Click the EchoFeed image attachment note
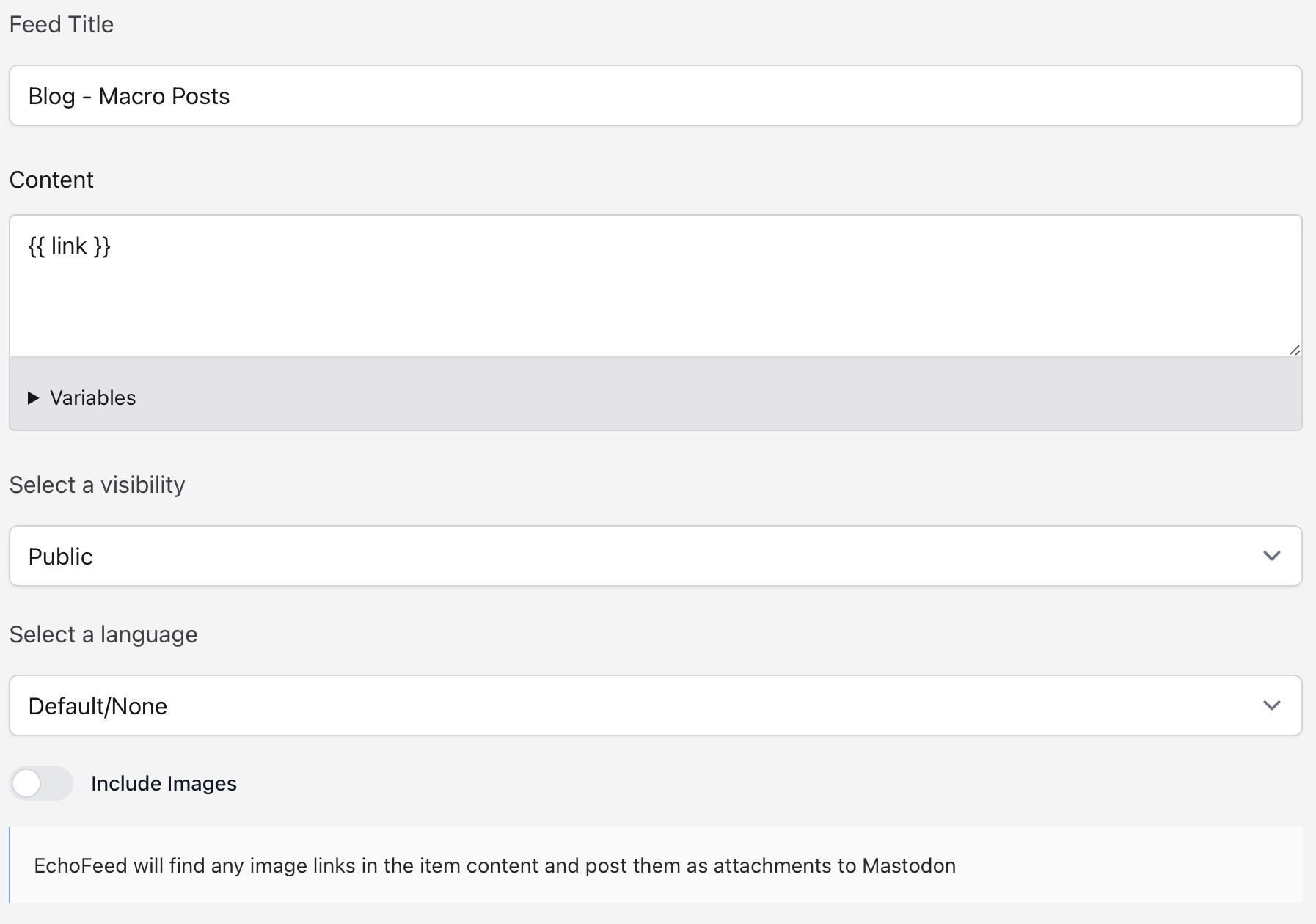 click(x=492, y=865)
